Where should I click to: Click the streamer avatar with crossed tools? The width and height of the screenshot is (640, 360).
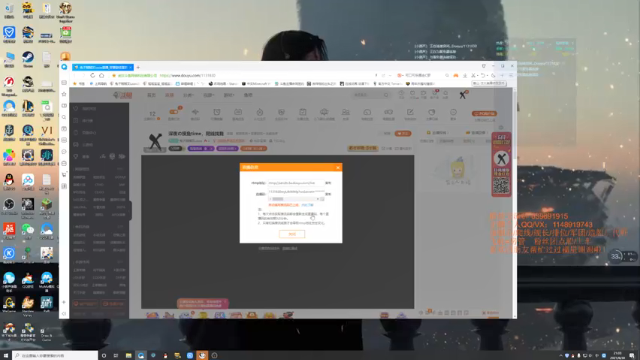click(155, 142)
